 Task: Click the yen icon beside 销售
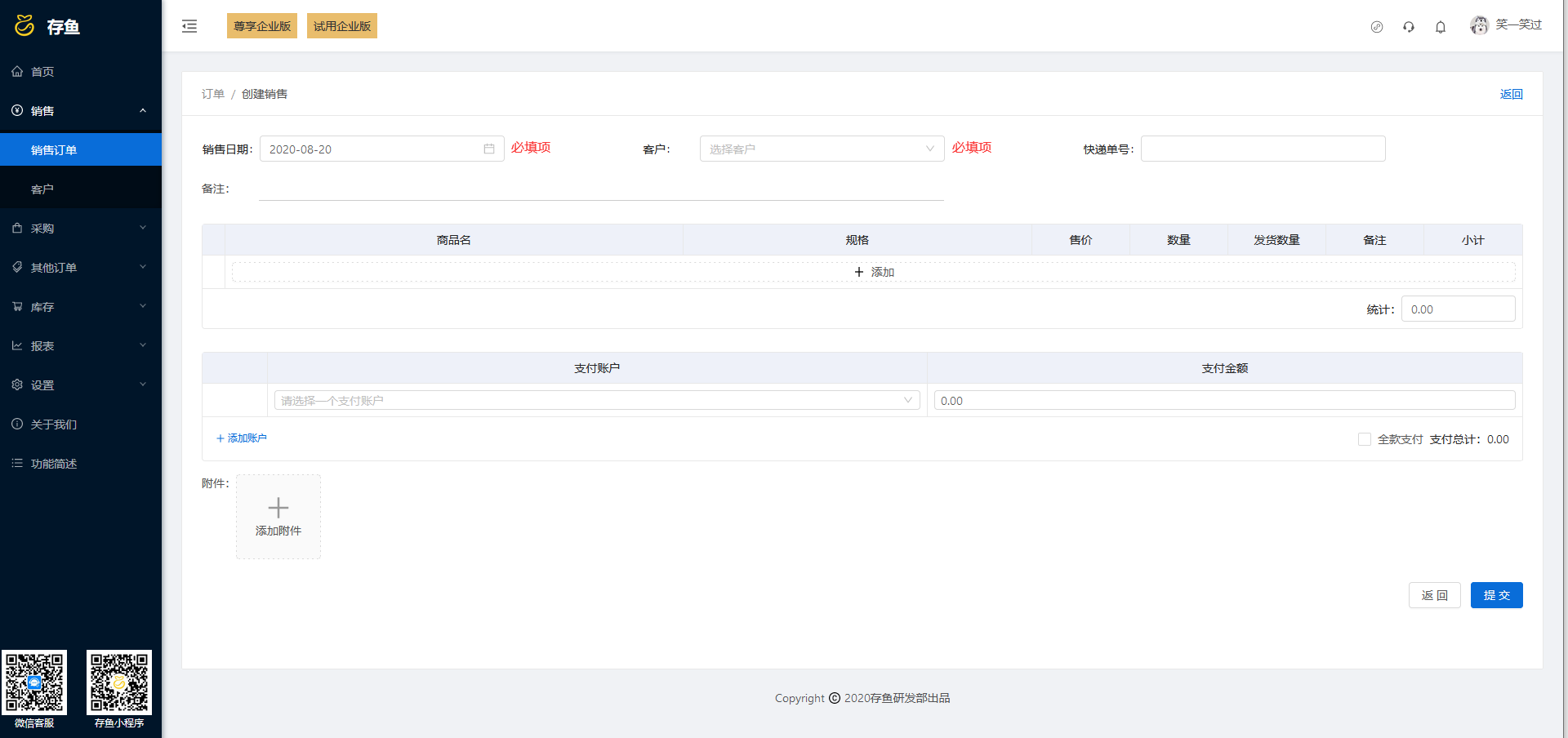coord(17,111)
